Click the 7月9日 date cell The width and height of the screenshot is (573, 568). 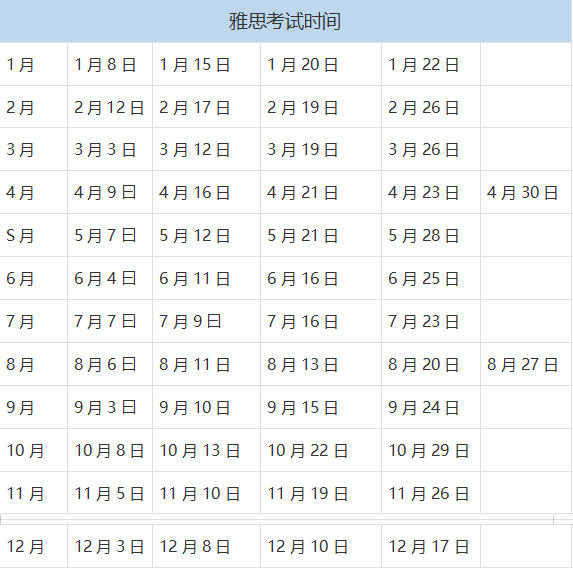206,321
